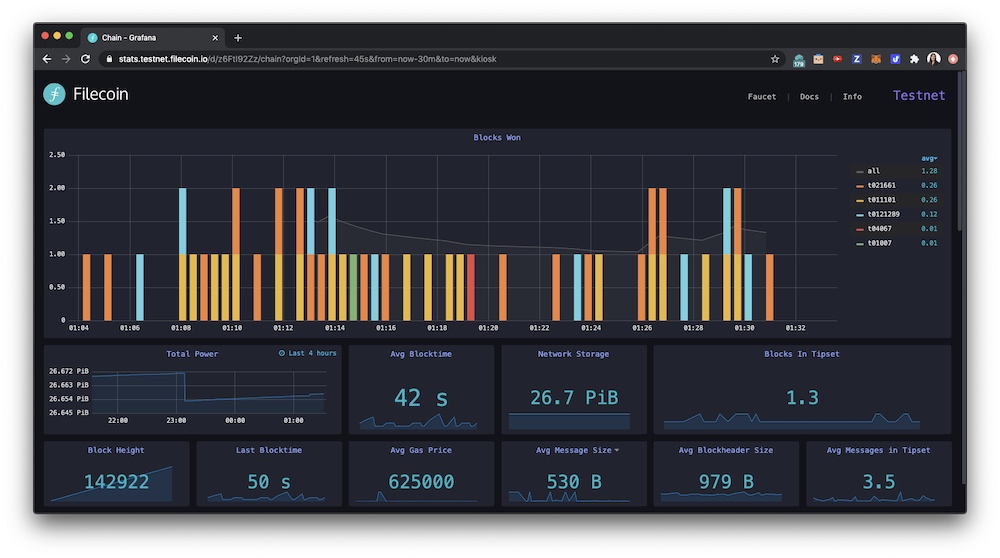The image size is (1000, 558).
Task: Sort the legend by the avg column
Action: coord(929,158)
